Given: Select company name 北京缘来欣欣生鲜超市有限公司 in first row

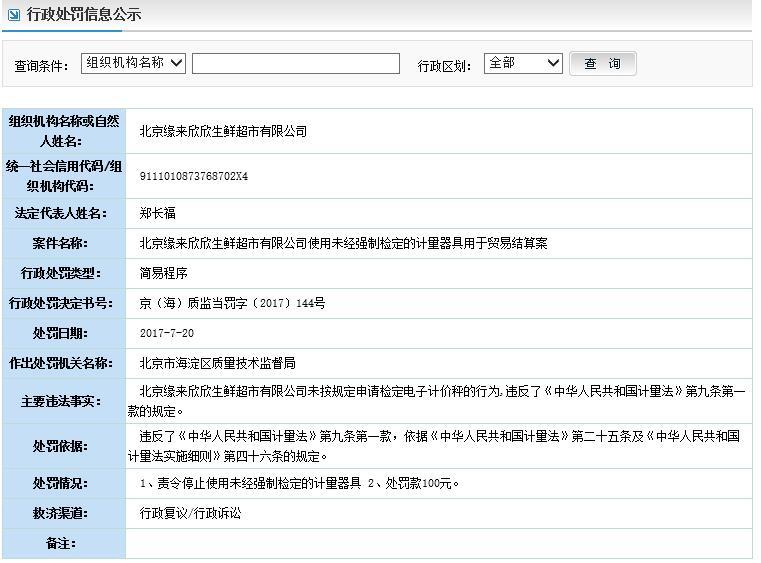Looking at the screenshot, I should tap(223, 131).
